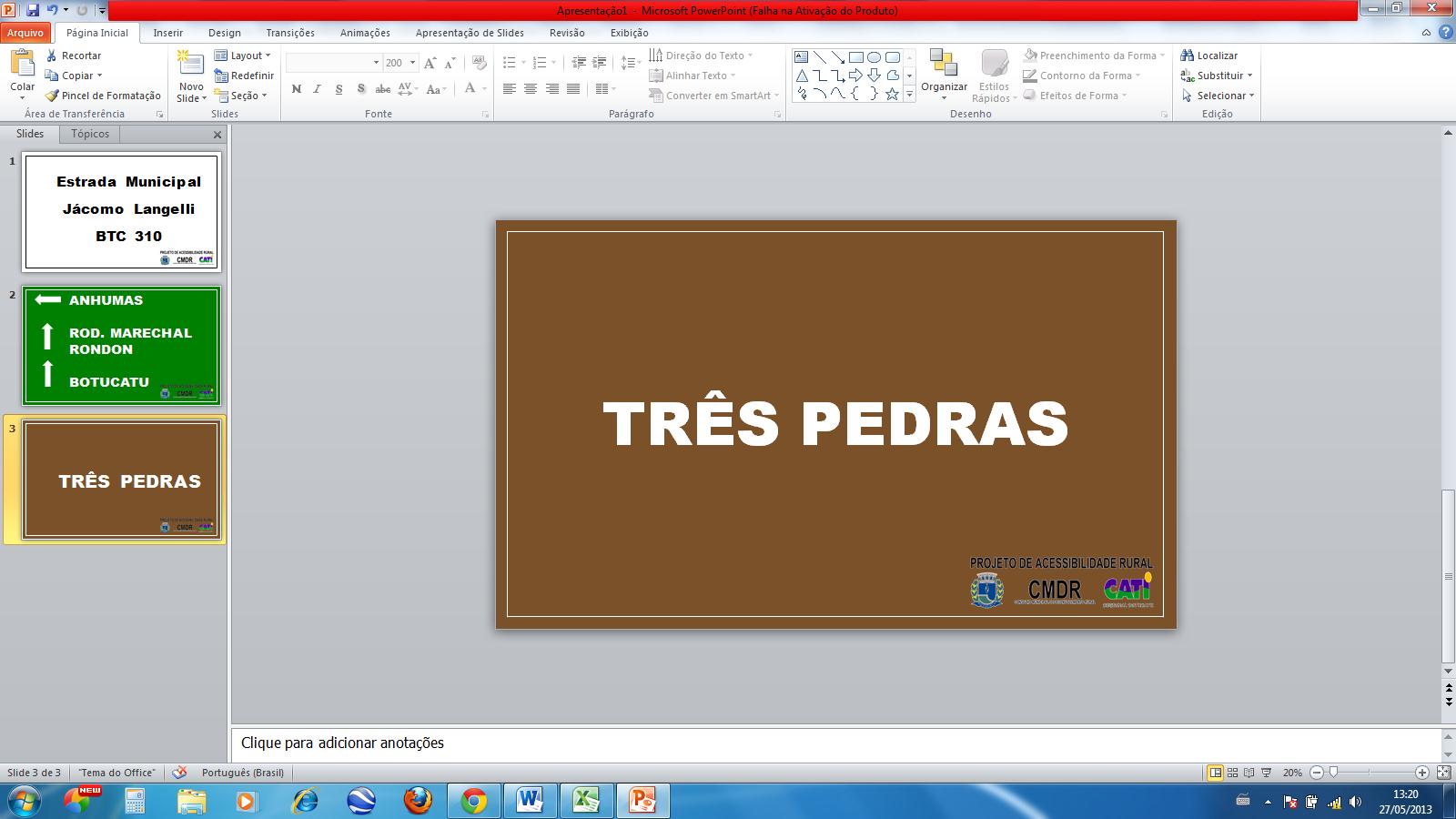Switch to Design ribbon tab
This screenshot has width=1456, height=819.
[225, 33]
